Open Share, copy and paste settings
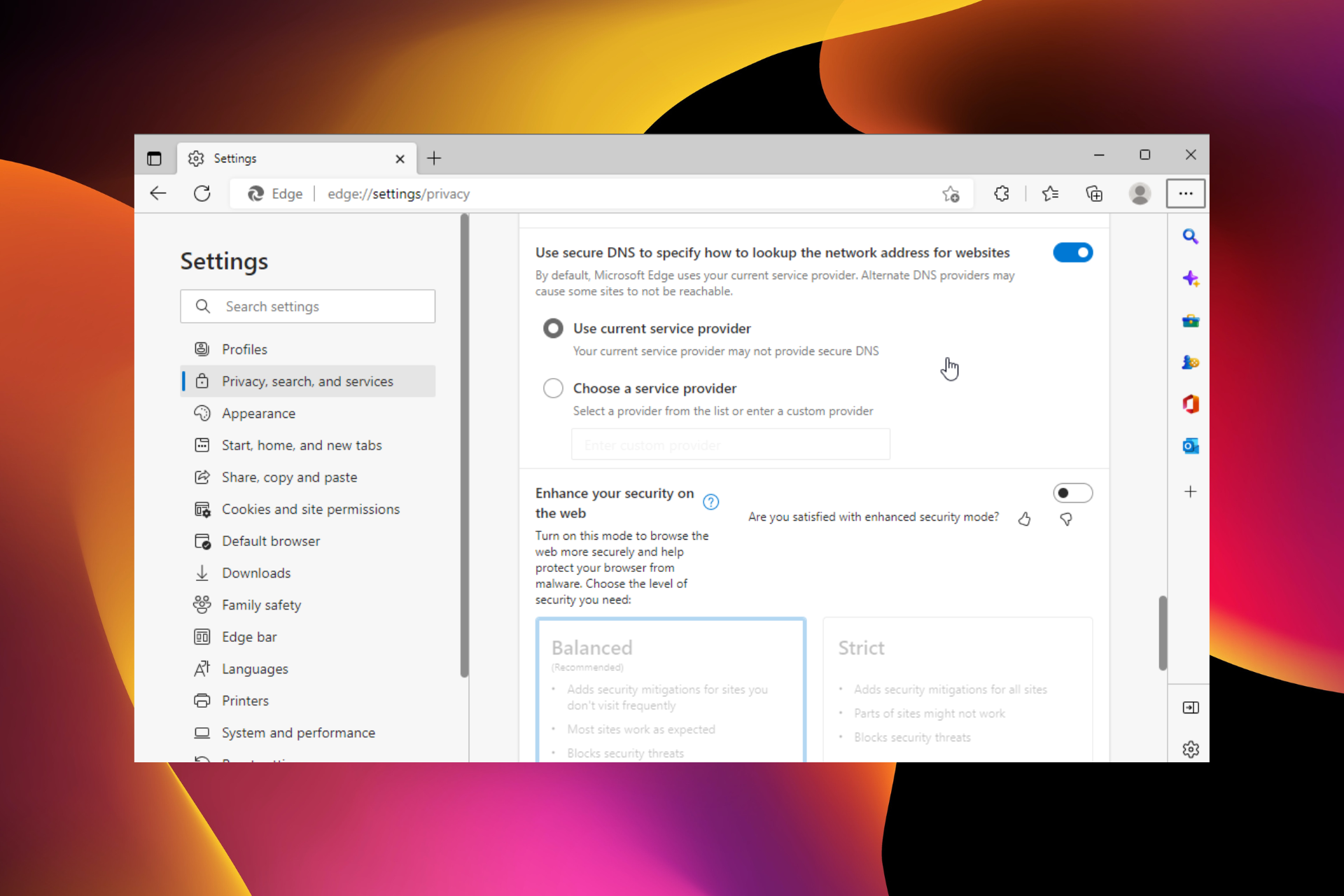1344x896 pixels. click(307, 477)
